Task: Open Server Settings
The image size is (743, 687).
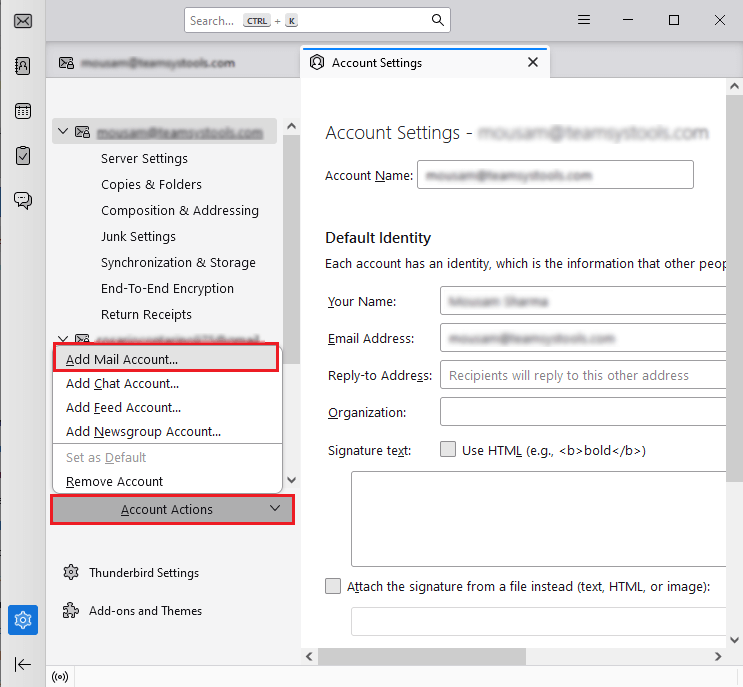Action: click(144, 159)
